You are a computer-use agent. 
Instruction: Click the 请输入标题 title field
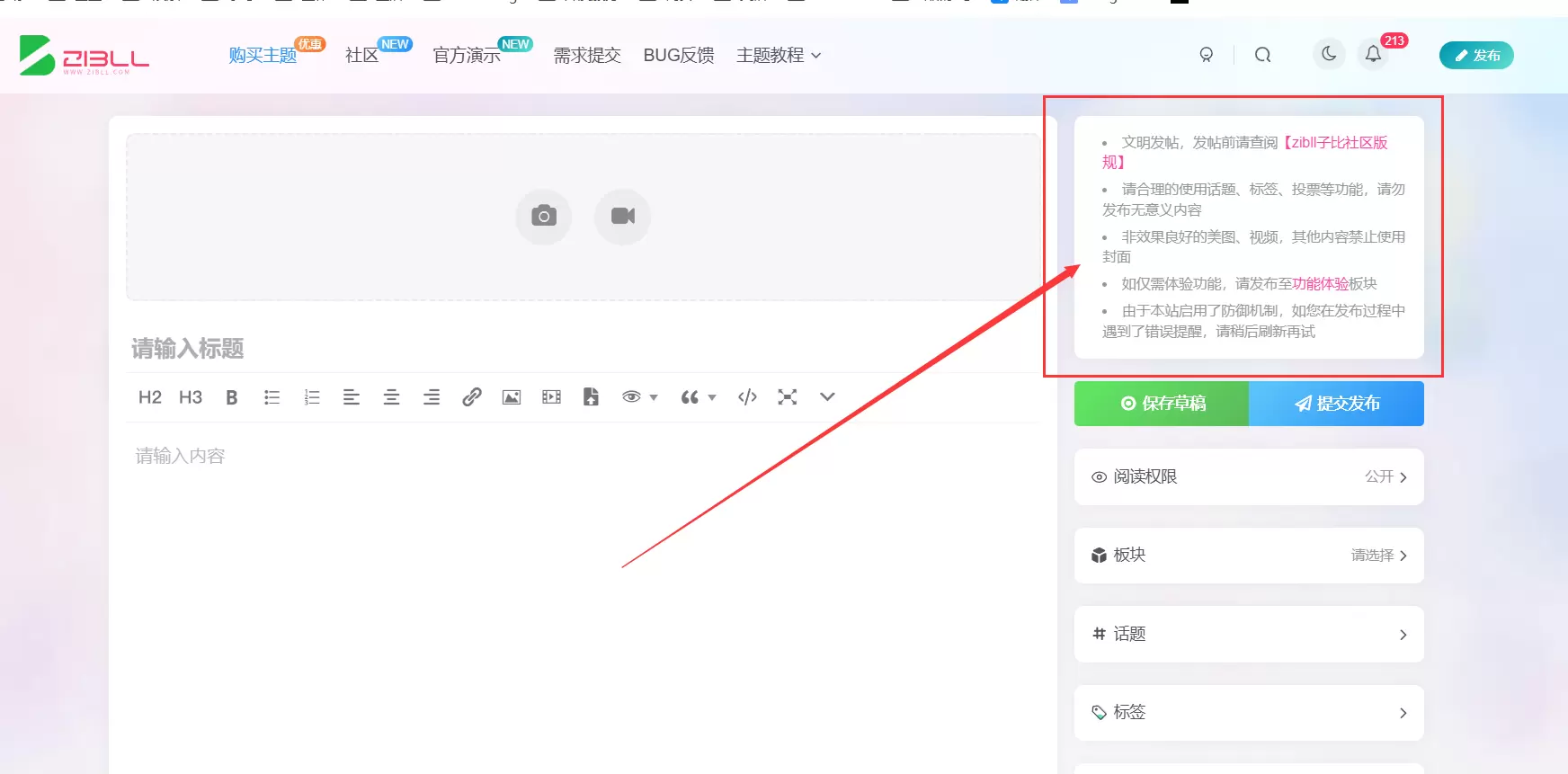(x=583, y=349)
